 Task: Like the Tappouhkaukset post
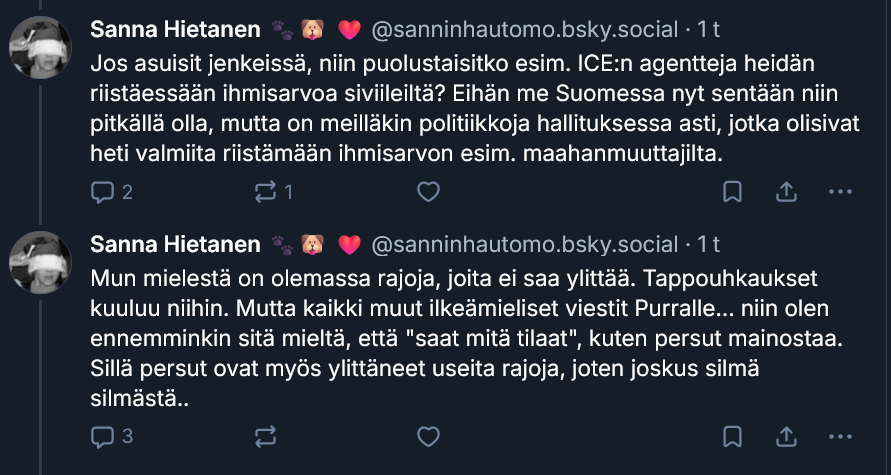point(428,436)
